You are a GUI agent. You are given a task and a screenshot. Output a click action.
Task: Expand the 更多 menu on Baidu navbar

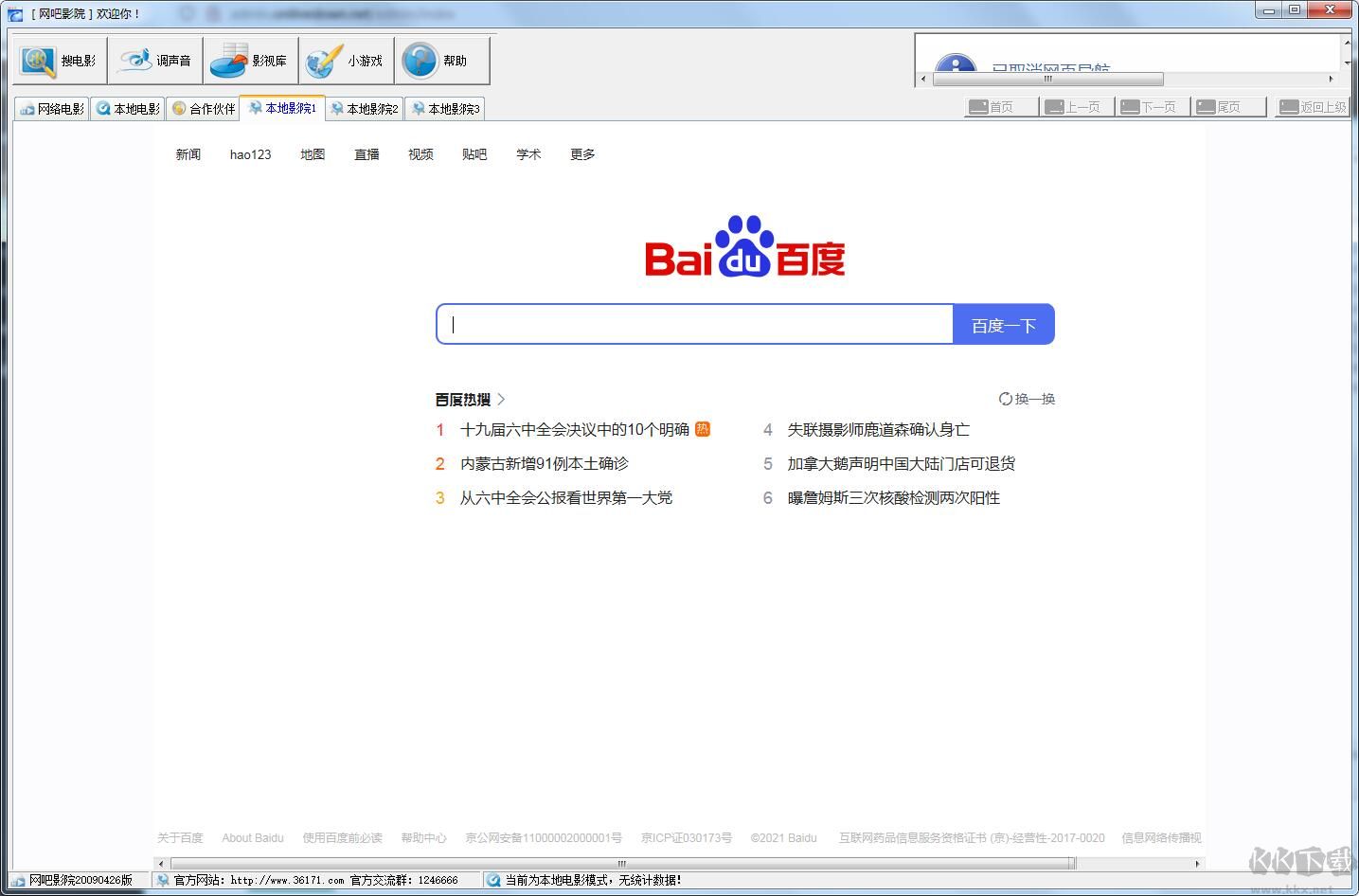click(581, 154)
